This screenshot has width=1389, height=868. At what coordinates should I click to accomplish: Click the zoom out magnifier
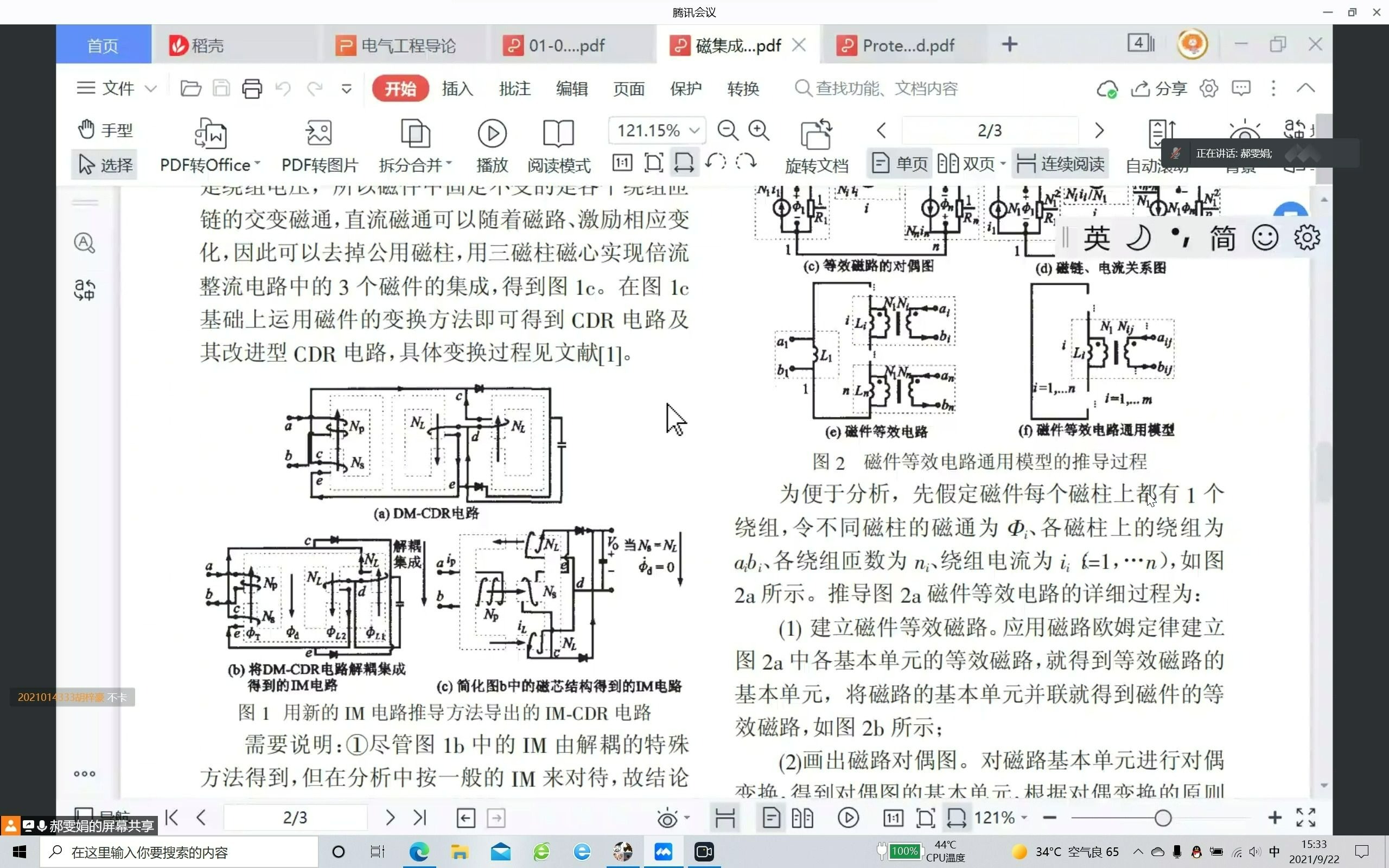coord(728,130)
